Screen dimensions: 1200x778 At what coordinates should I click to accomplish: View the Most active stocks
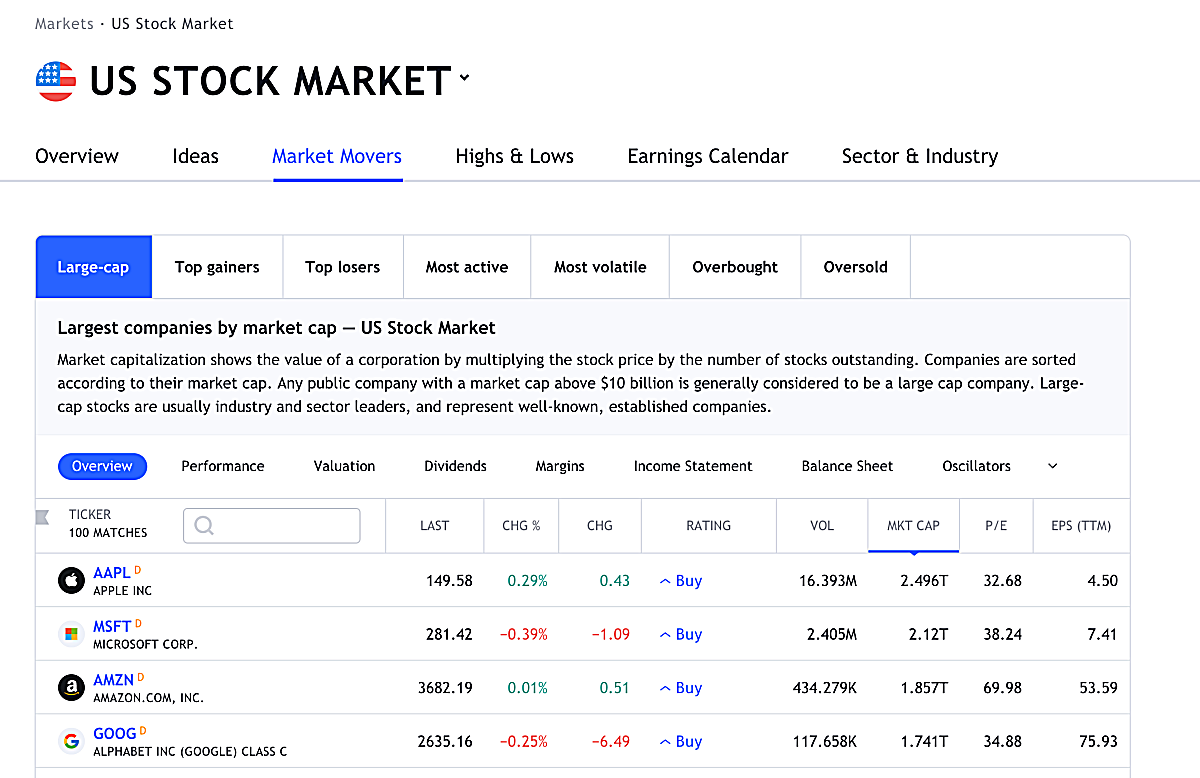point(467,267)
